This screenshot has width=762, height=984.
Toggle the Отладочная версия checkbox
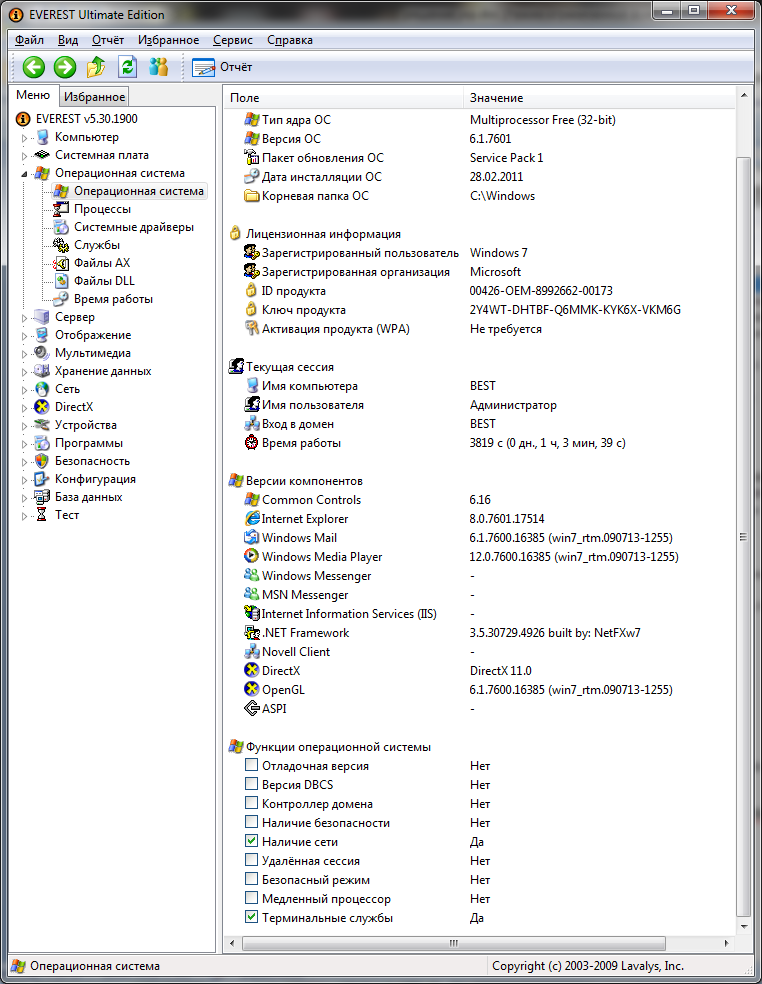click(x=252, y=765)
